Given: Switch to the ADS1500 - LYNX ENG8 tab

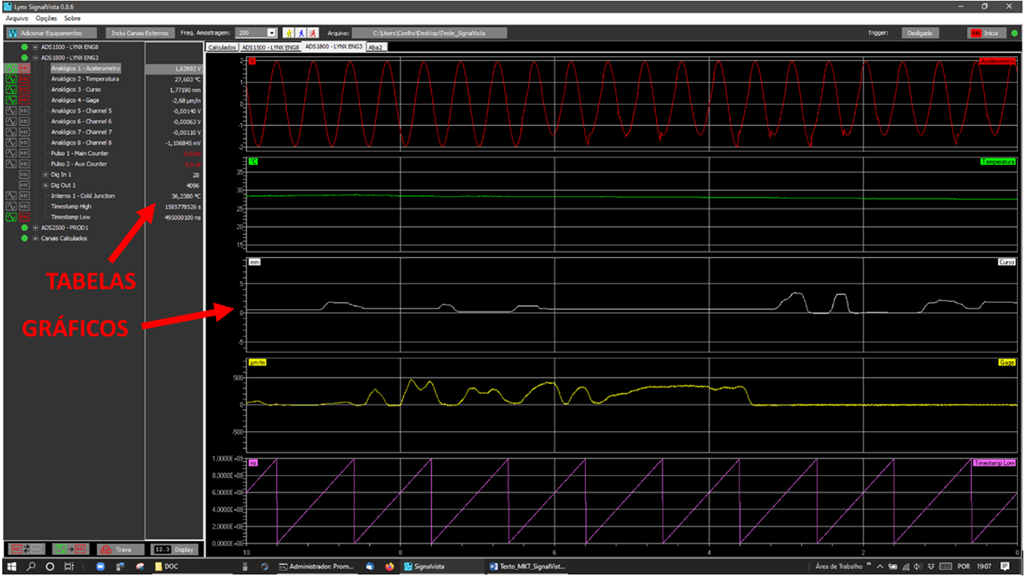Looking at the screenshot, I should 270,48.
